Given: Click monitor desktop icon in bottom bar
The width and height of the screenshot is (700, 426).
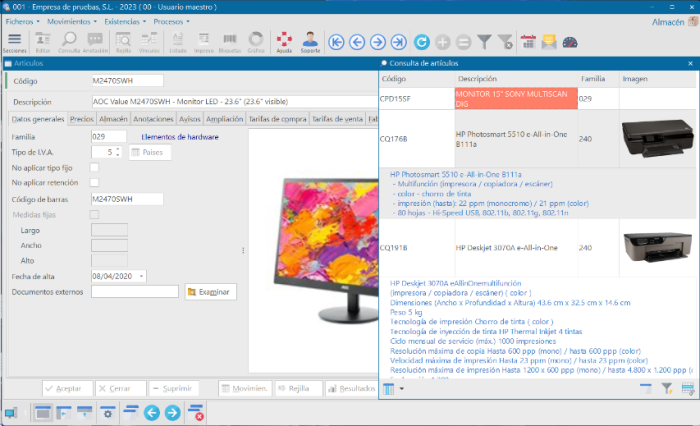Looking at the screenshot, I should (11, 413).
